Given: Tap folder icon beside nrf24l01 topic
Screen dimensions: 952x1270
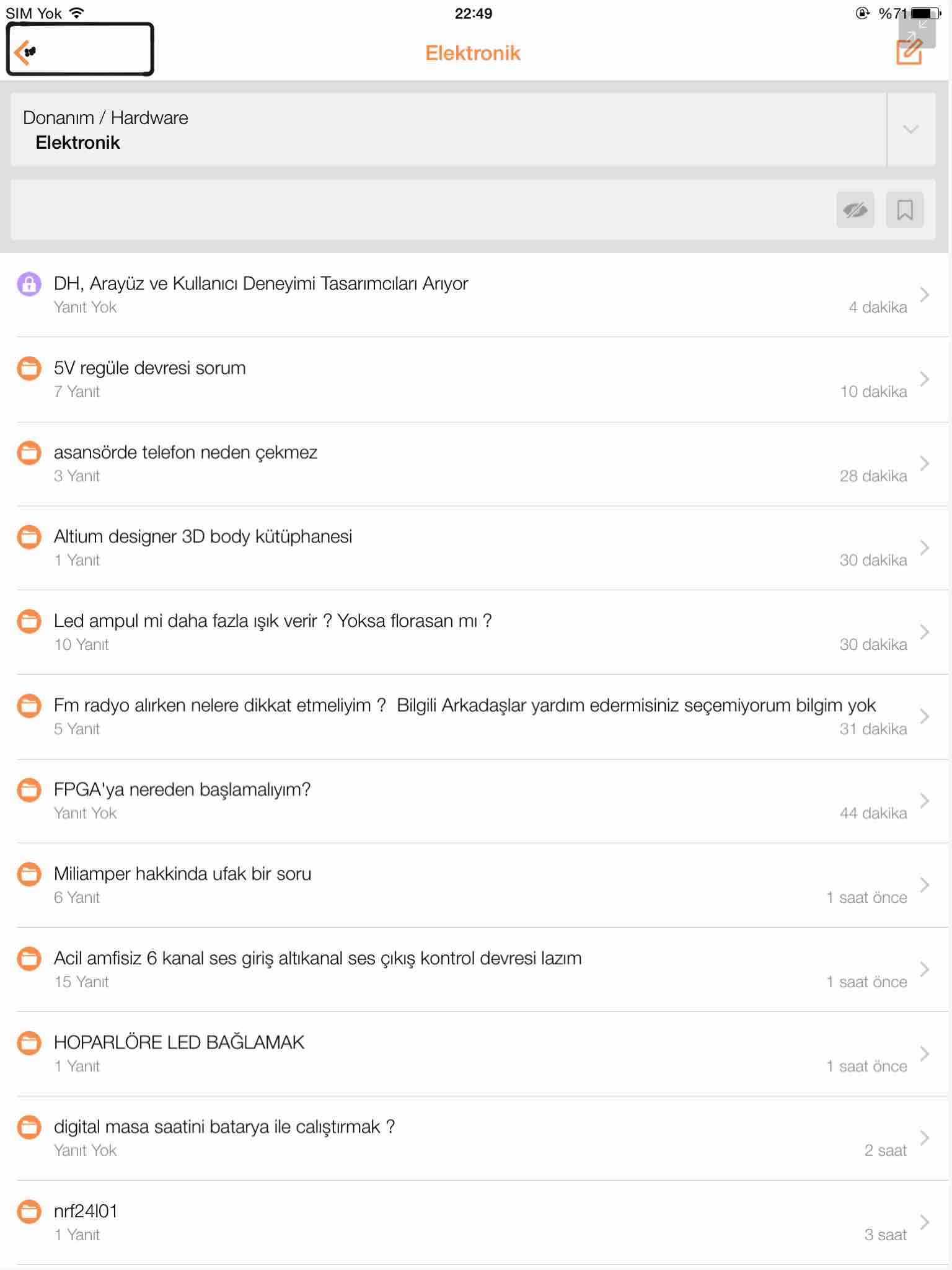Looking at the screenshot, I should (29, 1212).
